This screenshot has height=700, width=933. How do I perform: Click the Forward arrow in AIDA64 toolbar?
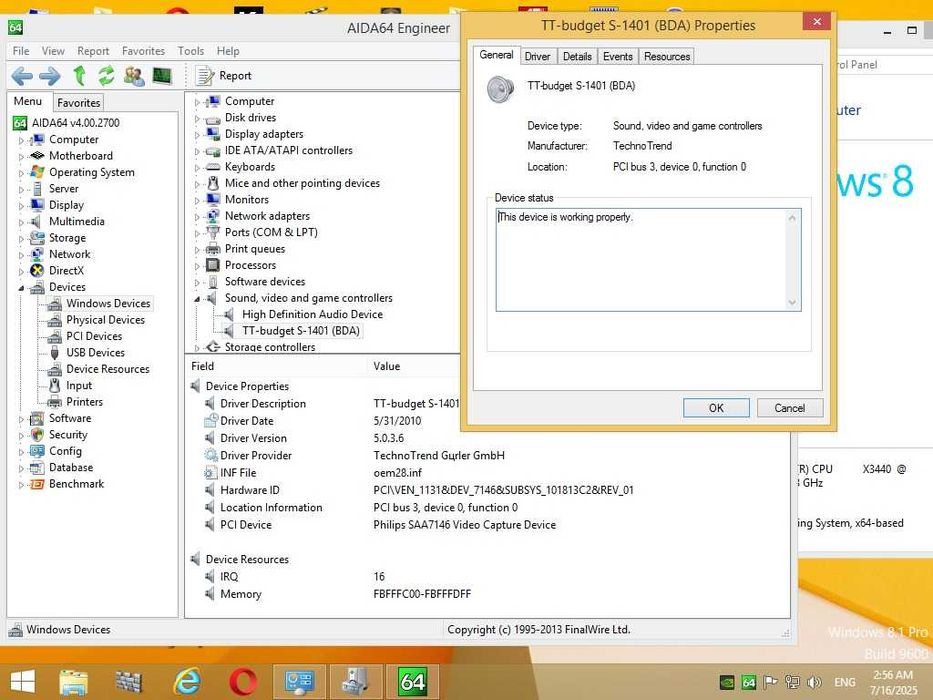(49, 76)
